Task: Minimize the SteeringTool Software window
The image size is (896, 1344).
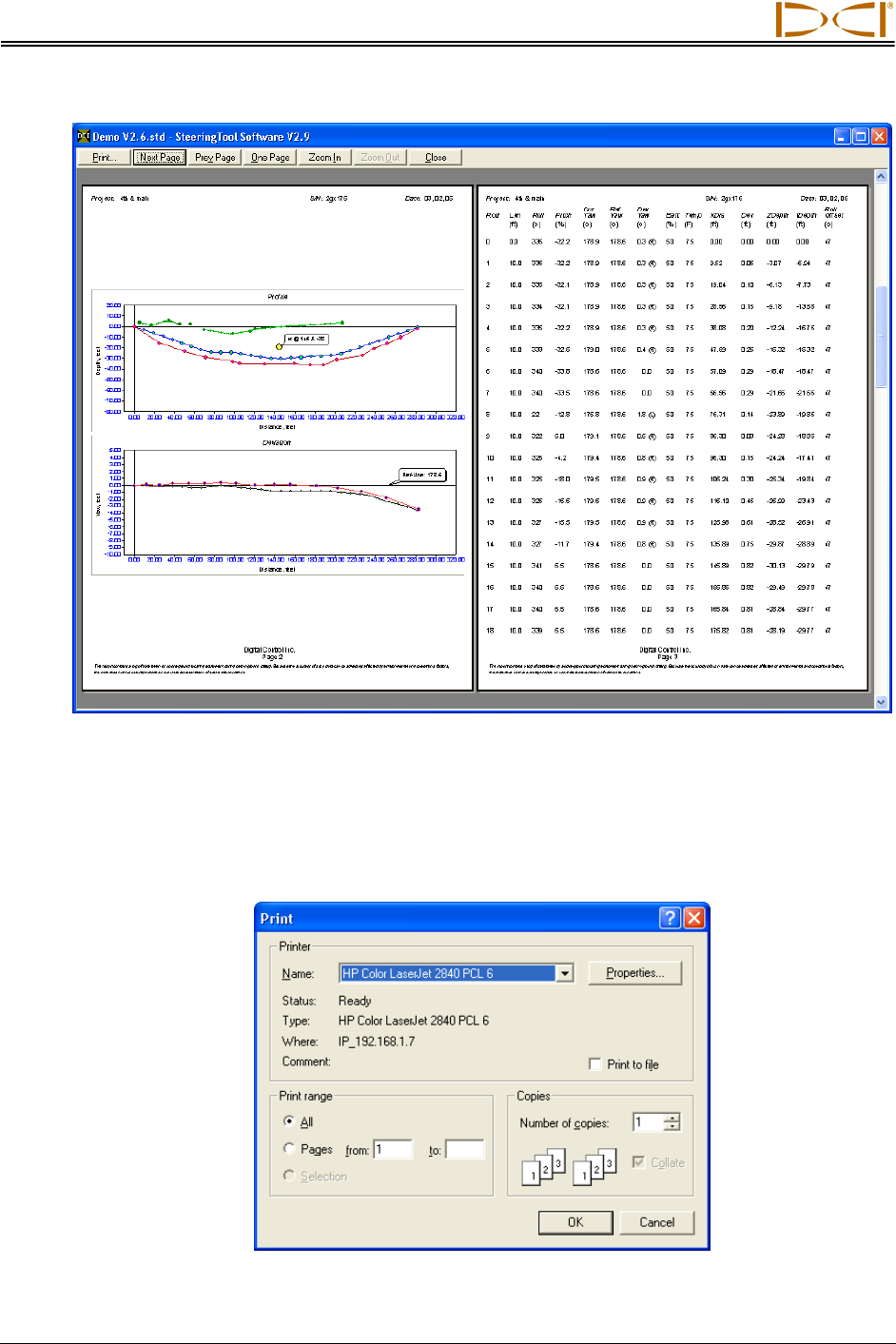Action: (843, 136)
